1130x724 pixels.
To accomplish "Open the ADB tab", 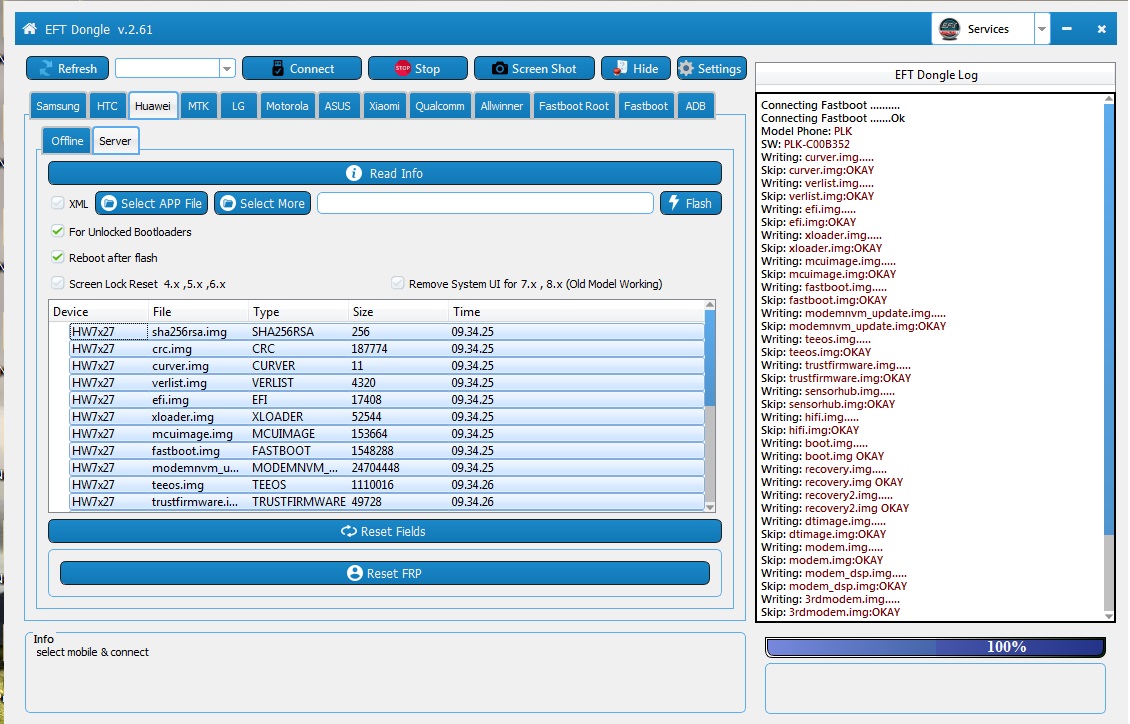I will coord(695,106).
